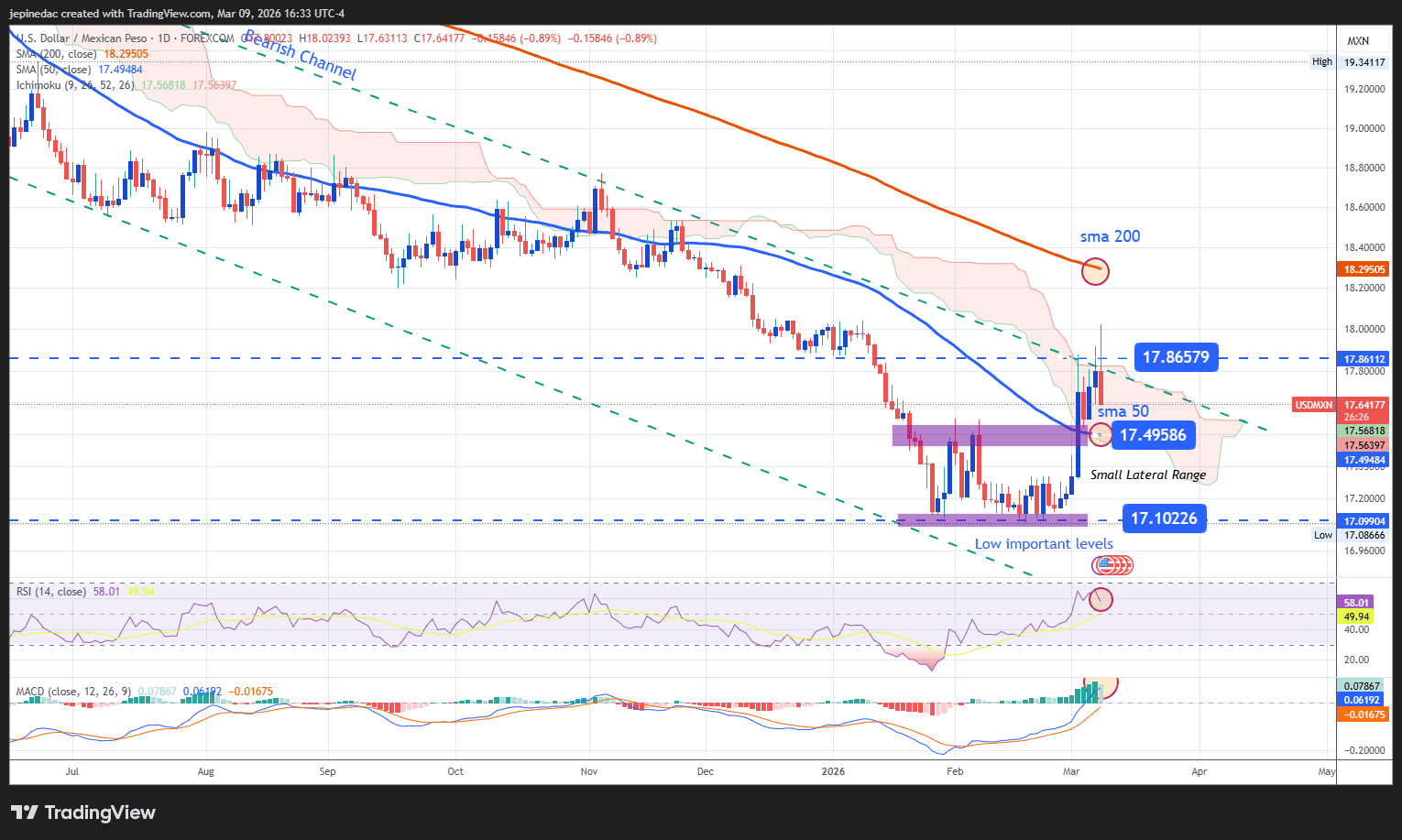1402x840 pixels.
Task: Click the circle marker on RSI line
Action: [1101, 600]
